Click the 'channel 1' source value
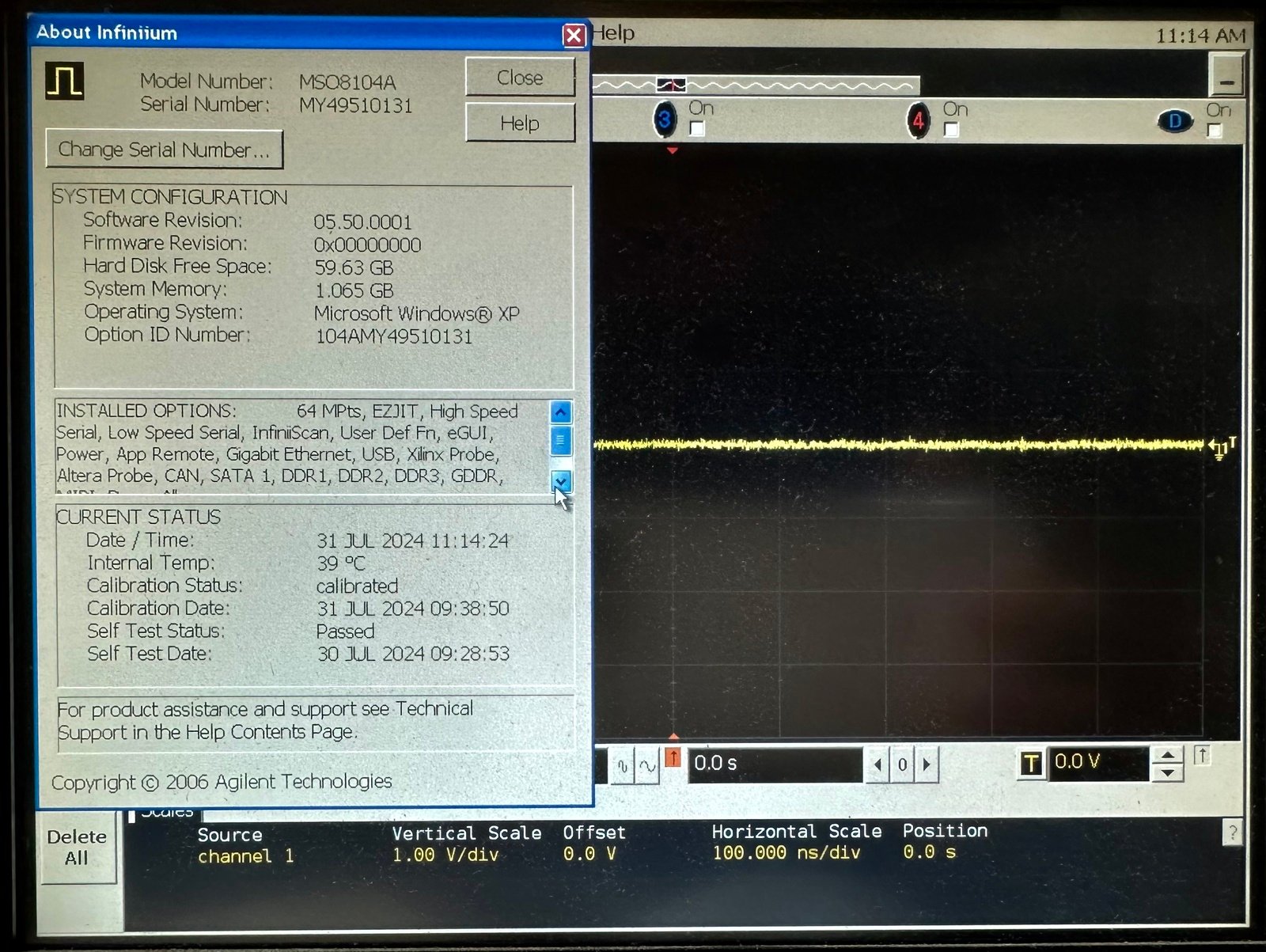Viewport: 1266px width, 952px height. [x=245, y=856]
